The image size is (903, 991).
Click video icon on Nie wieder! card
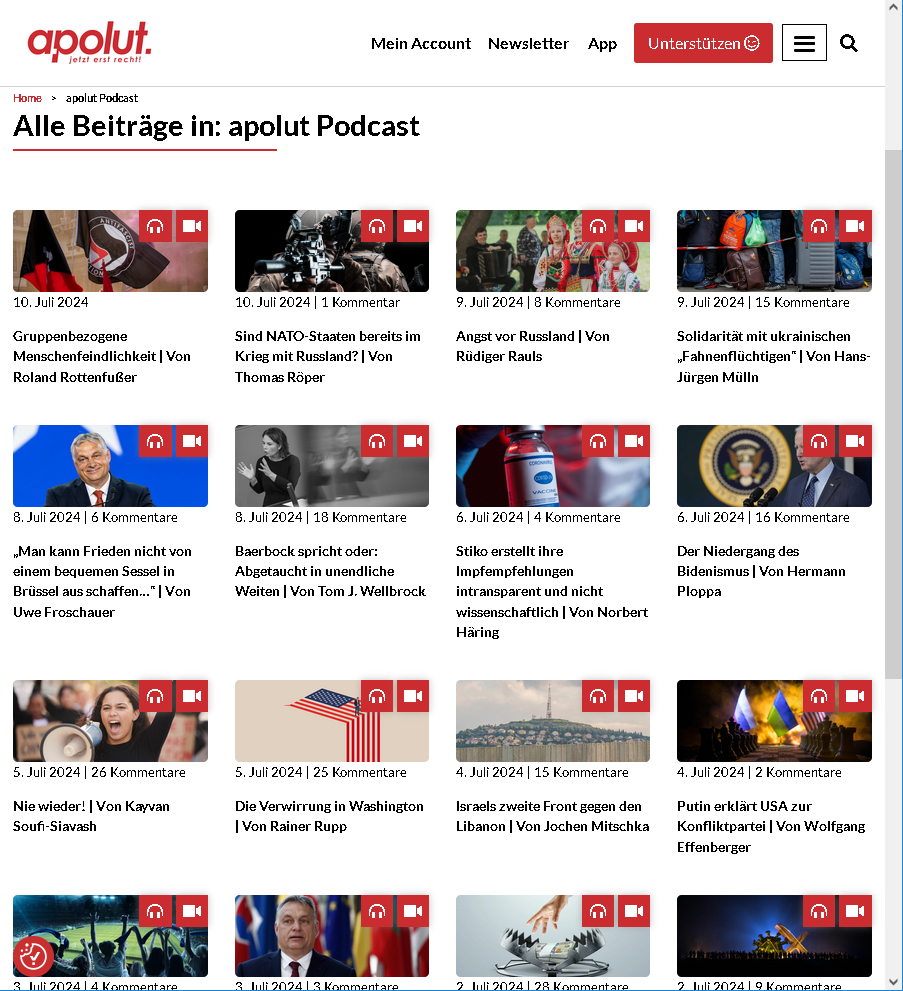tap(192, 696)
